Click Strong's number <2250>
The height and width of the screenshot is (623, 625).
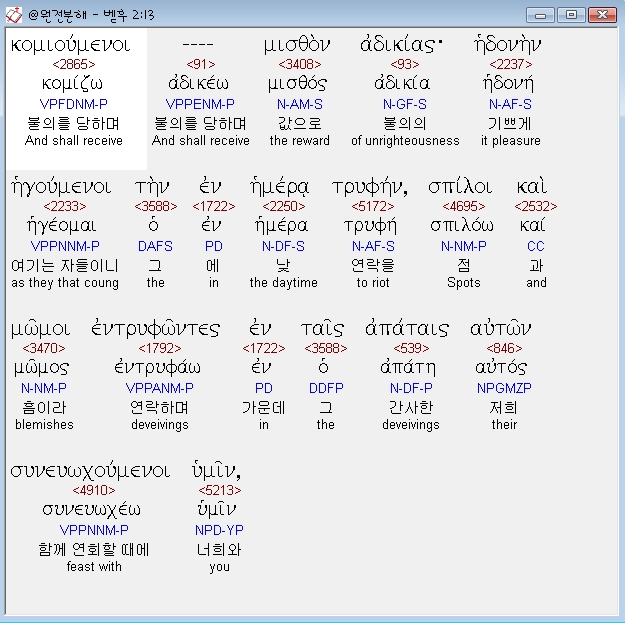click(284, 206)
